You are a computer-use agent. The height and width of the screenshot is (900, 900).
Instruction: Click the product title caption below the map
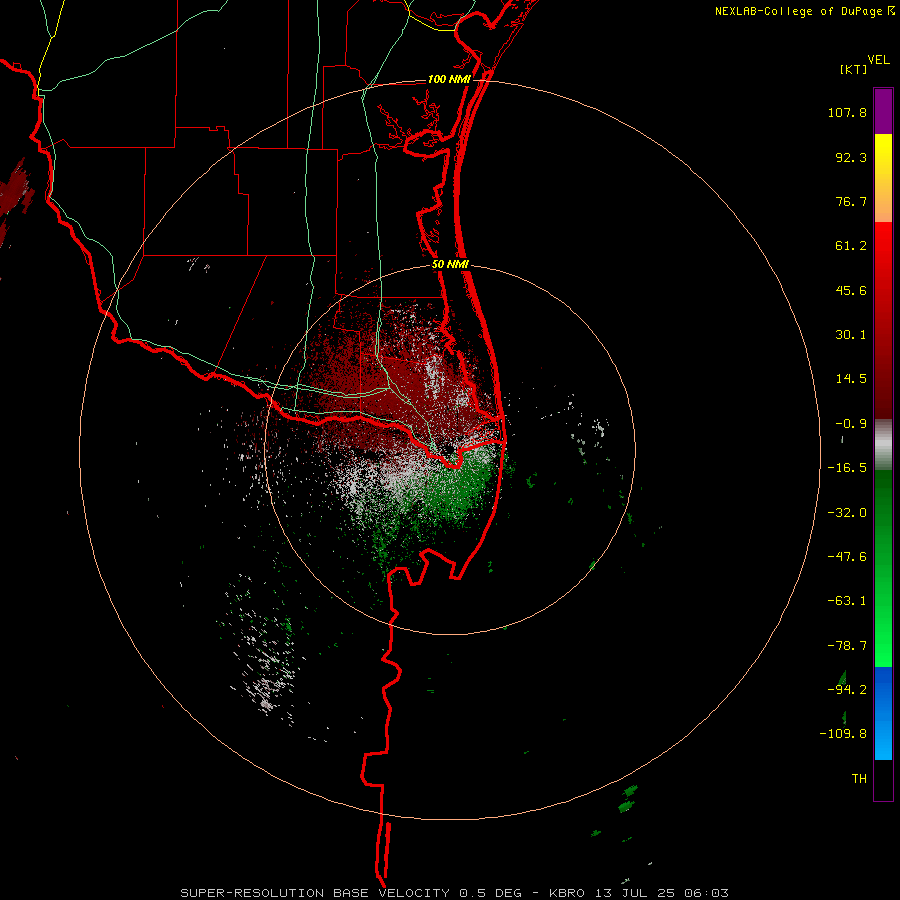pos(455,893)
